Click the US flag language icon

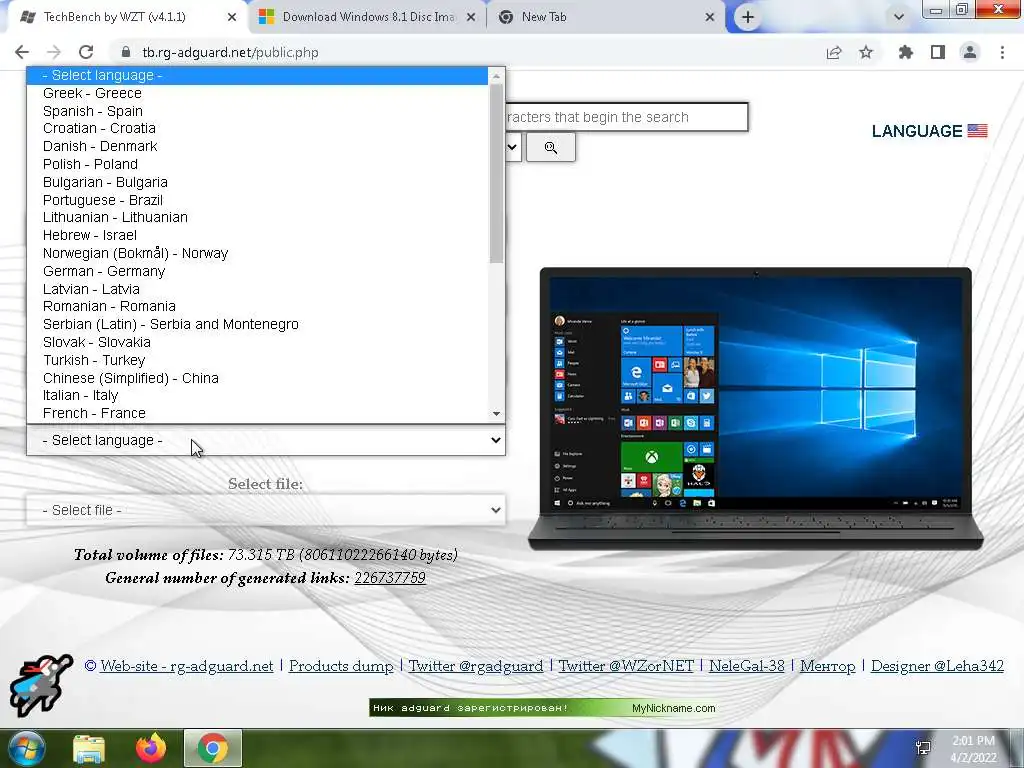pos(978,131)
